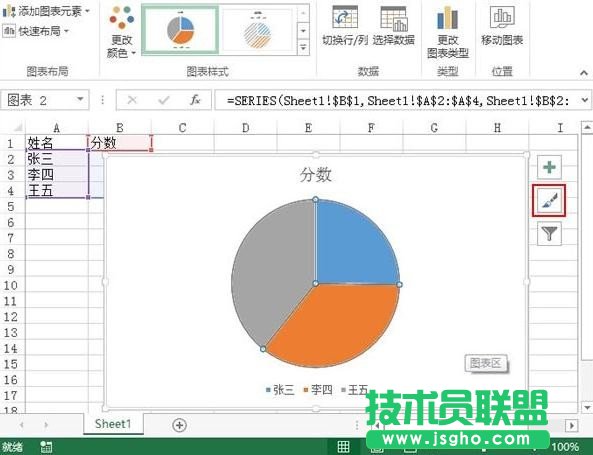The width and height of the screenshot is (593, 455).
Task: Click the formula confirm checkmark button
Action: click(x=164, y=100)
